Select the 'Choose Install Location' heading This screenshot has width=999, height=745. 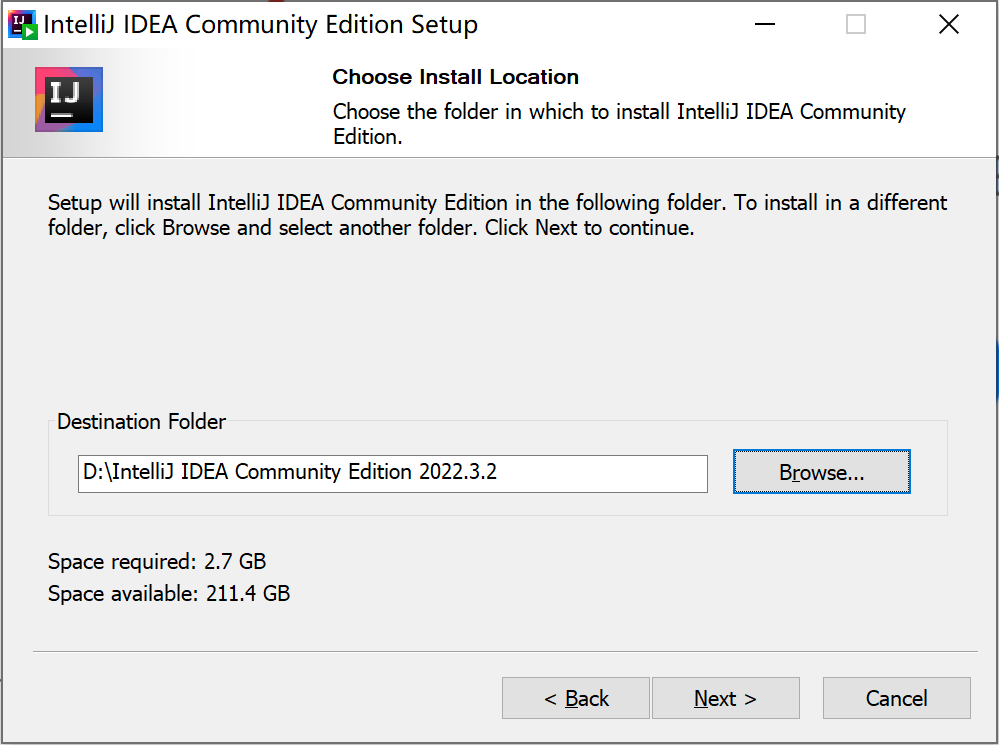456,77
